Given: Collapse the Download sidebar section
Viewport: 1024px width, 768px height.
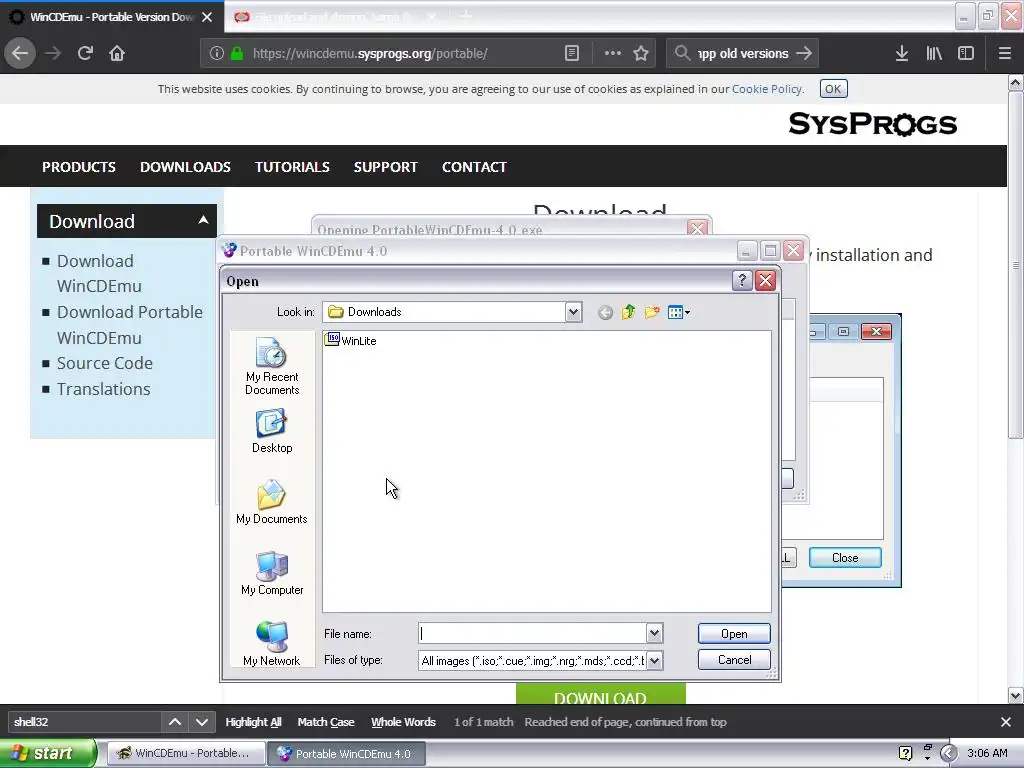Looking at the screenshot, I should tap(203, 221).
